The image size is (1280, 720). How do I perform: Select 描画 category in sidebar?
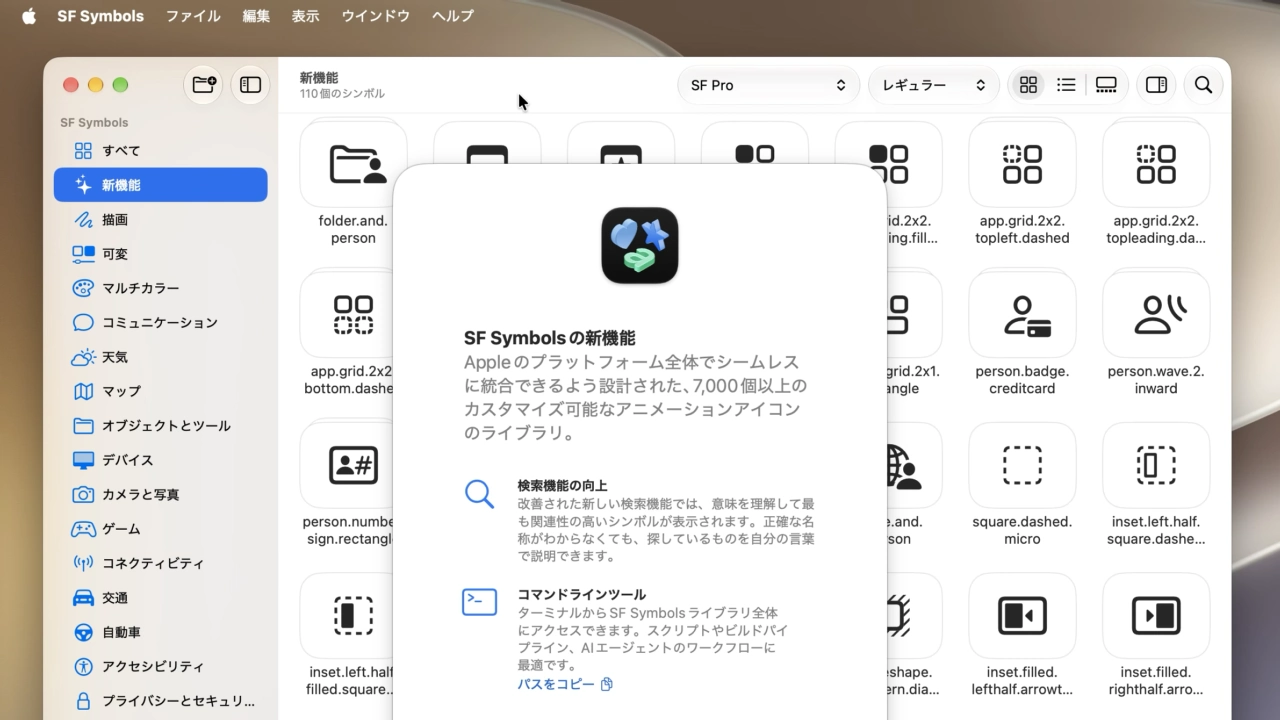(x=161, y=219)
